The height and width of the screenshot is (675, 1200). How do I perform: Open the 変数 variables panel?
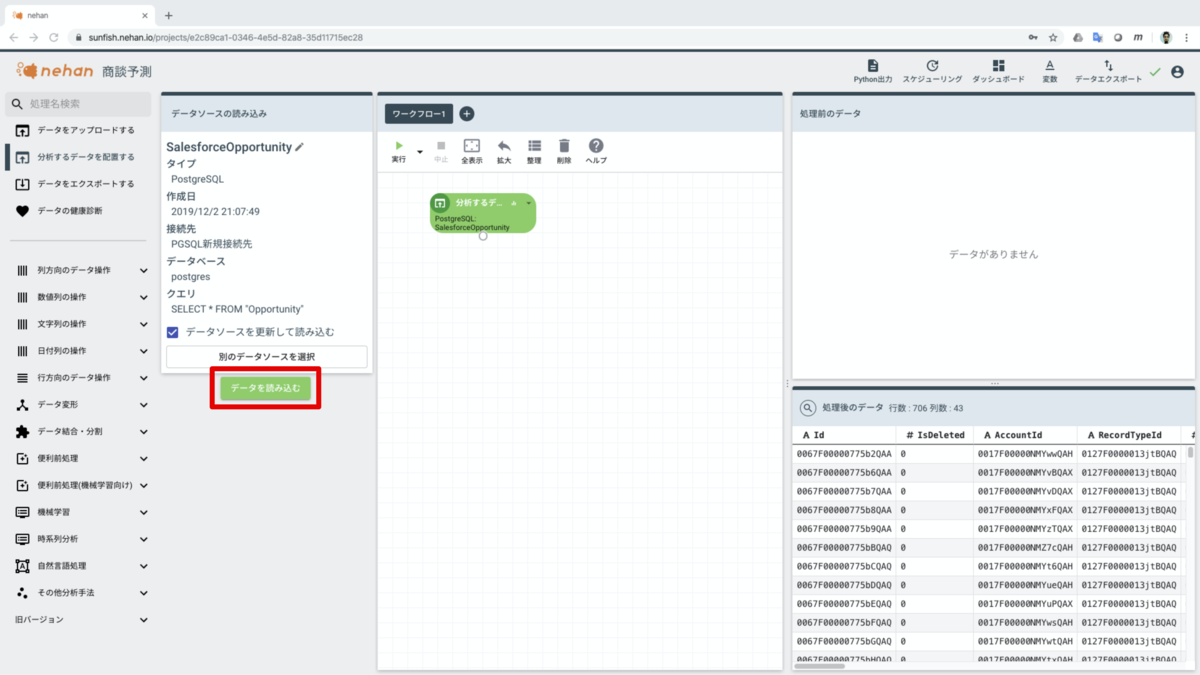[x=1049, y=71]
